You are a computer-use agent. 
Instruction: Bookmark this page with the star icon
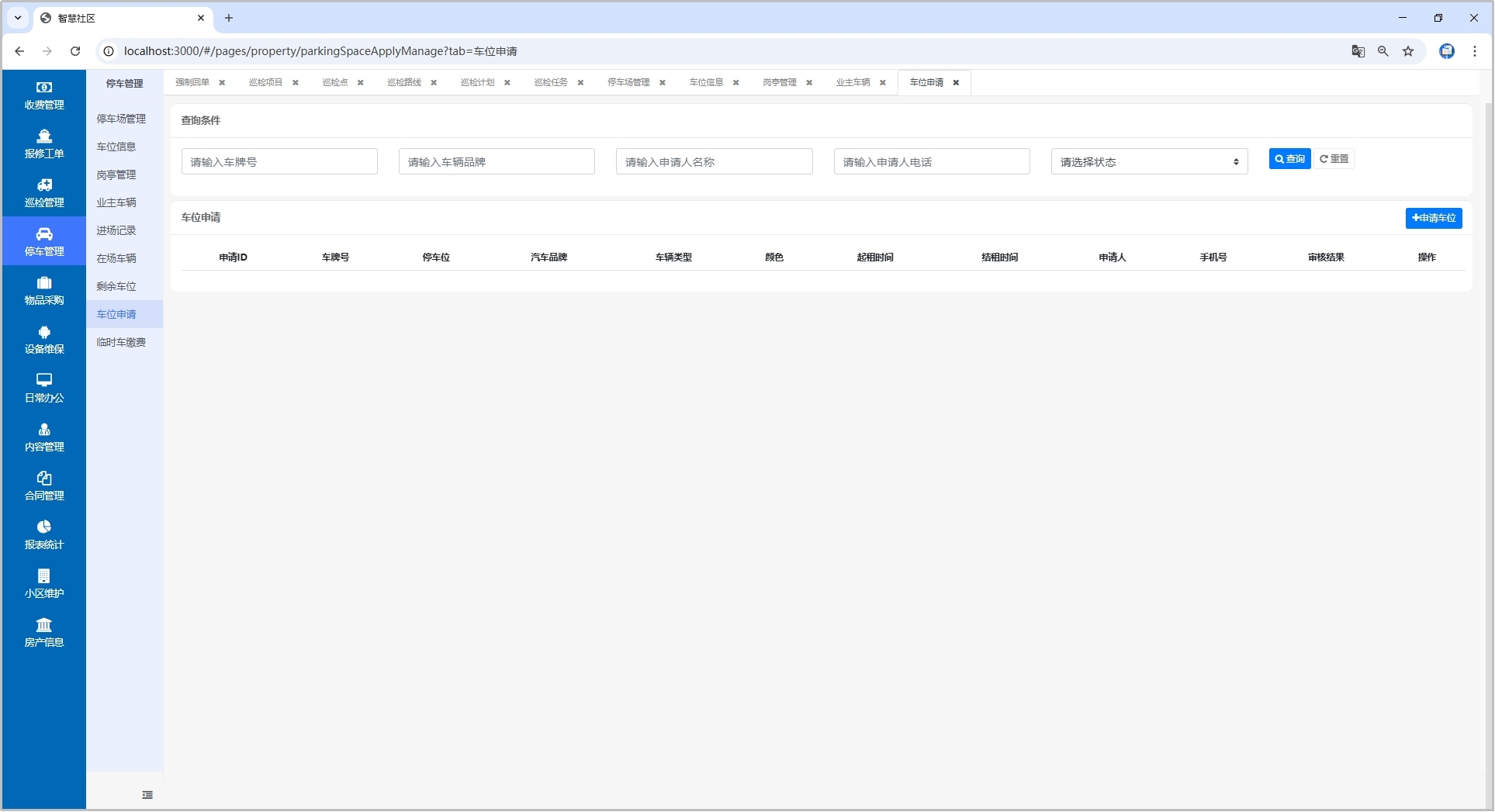click(x=1408, y=51)
